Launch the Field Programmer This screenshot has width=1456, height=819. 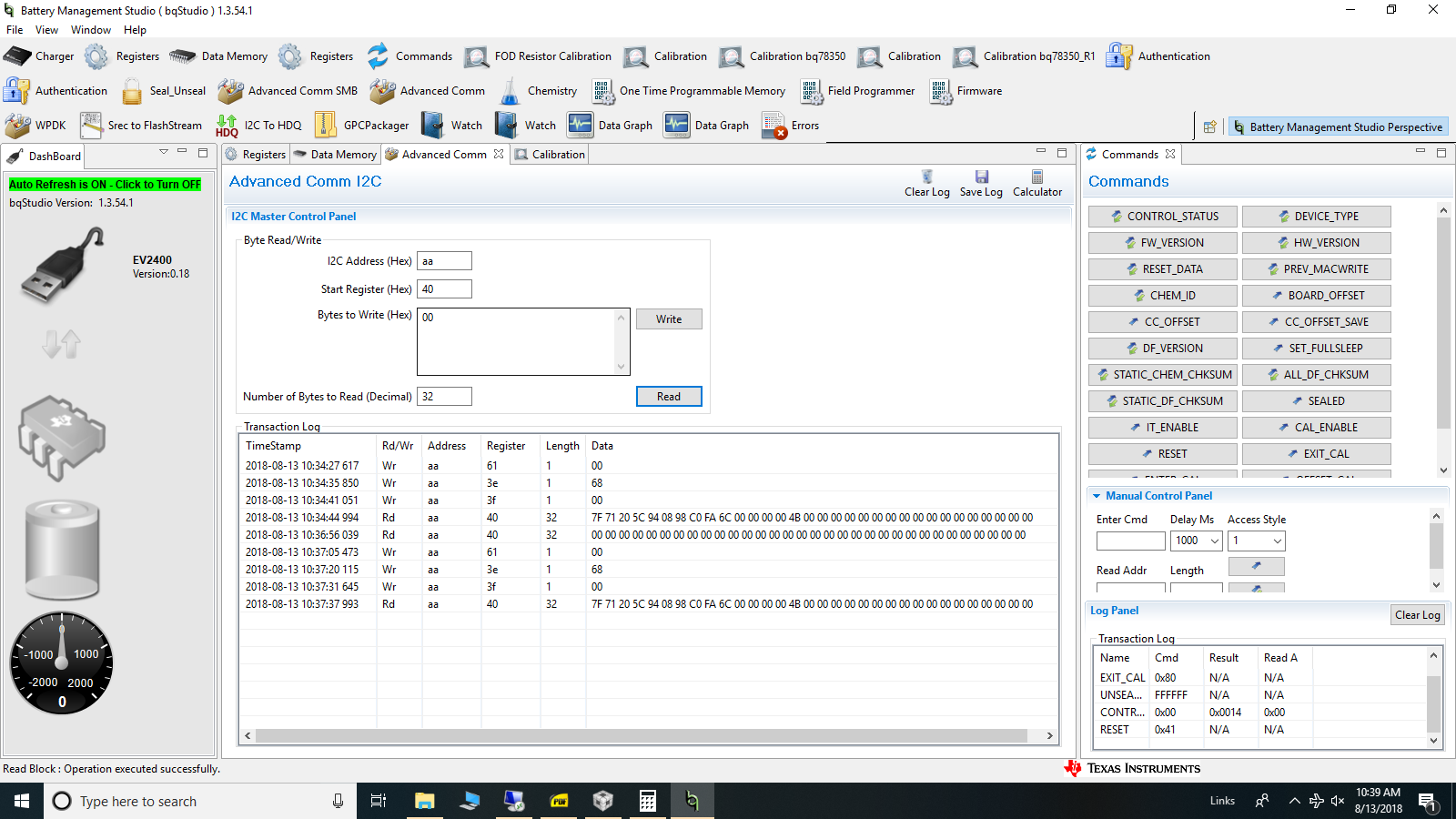pos(857,91)
